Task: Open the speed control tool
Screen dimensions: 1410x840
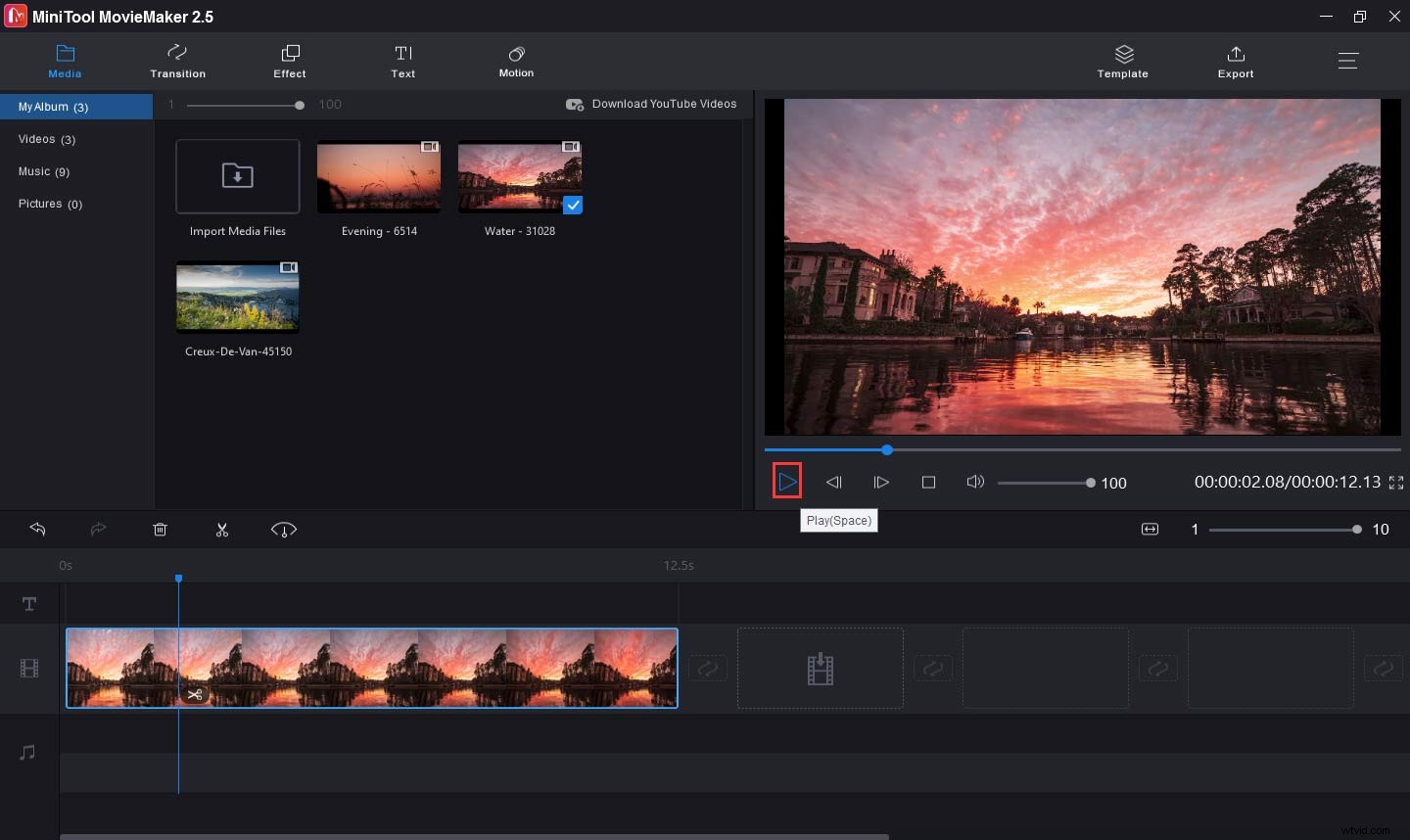Action: click(284, 530)
